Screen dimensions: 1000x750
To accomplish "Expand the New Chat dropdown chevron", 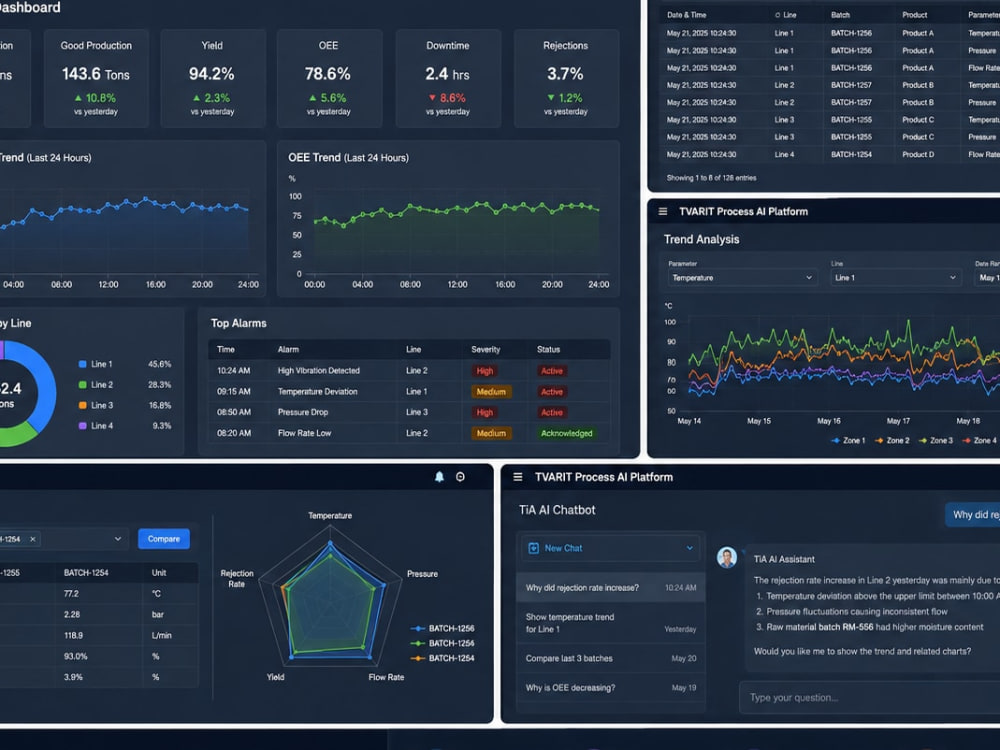I will pos(689,548).
